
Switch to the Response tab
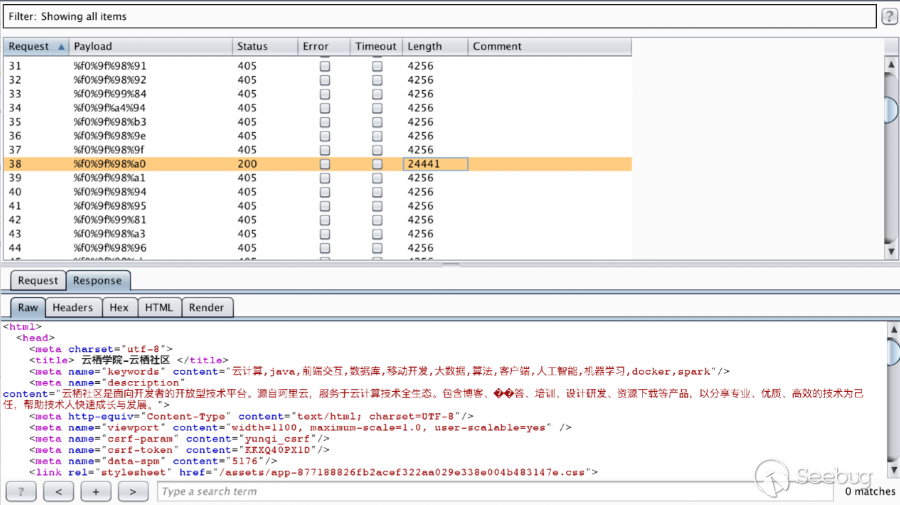tap(98, 281)
